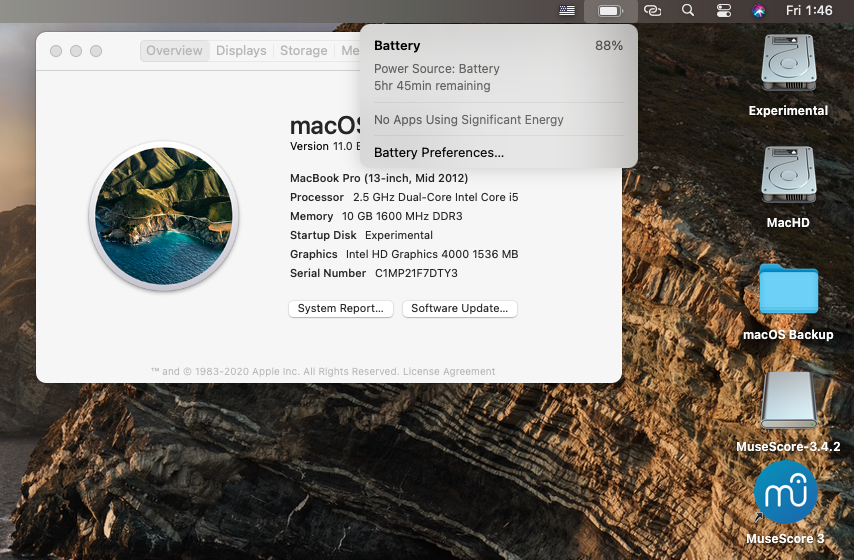Open Battery Preferences... from the menu

tap(439, 153)
